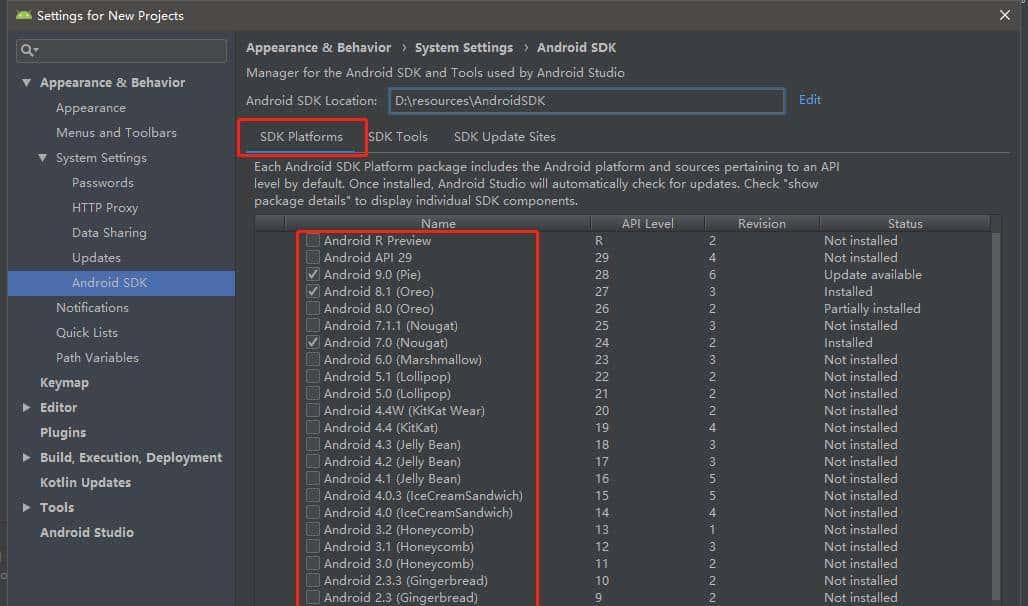
Task: Expand the Tools settings section
Action: pyautogui.click(x=27, y=508)
